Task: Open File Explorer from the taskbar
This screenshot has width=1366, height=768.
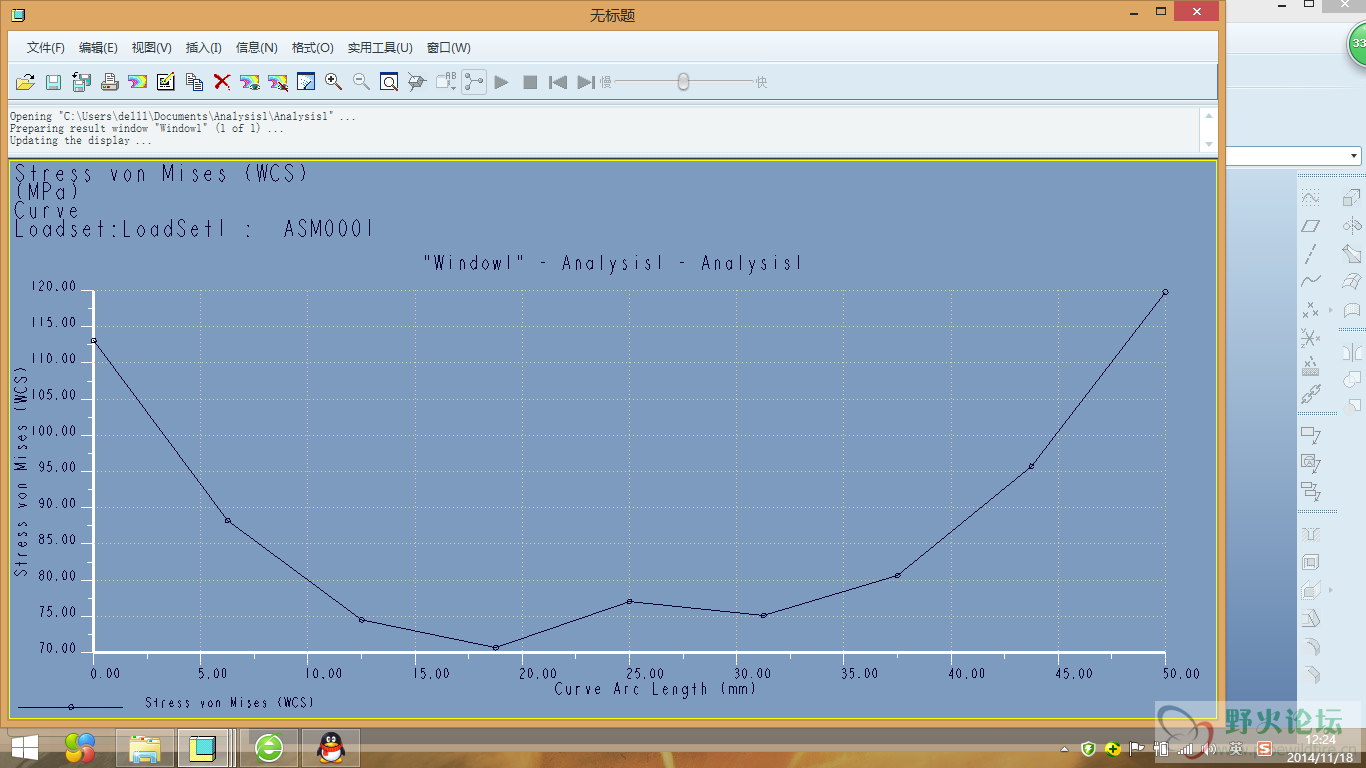Action: pos(145,748)
